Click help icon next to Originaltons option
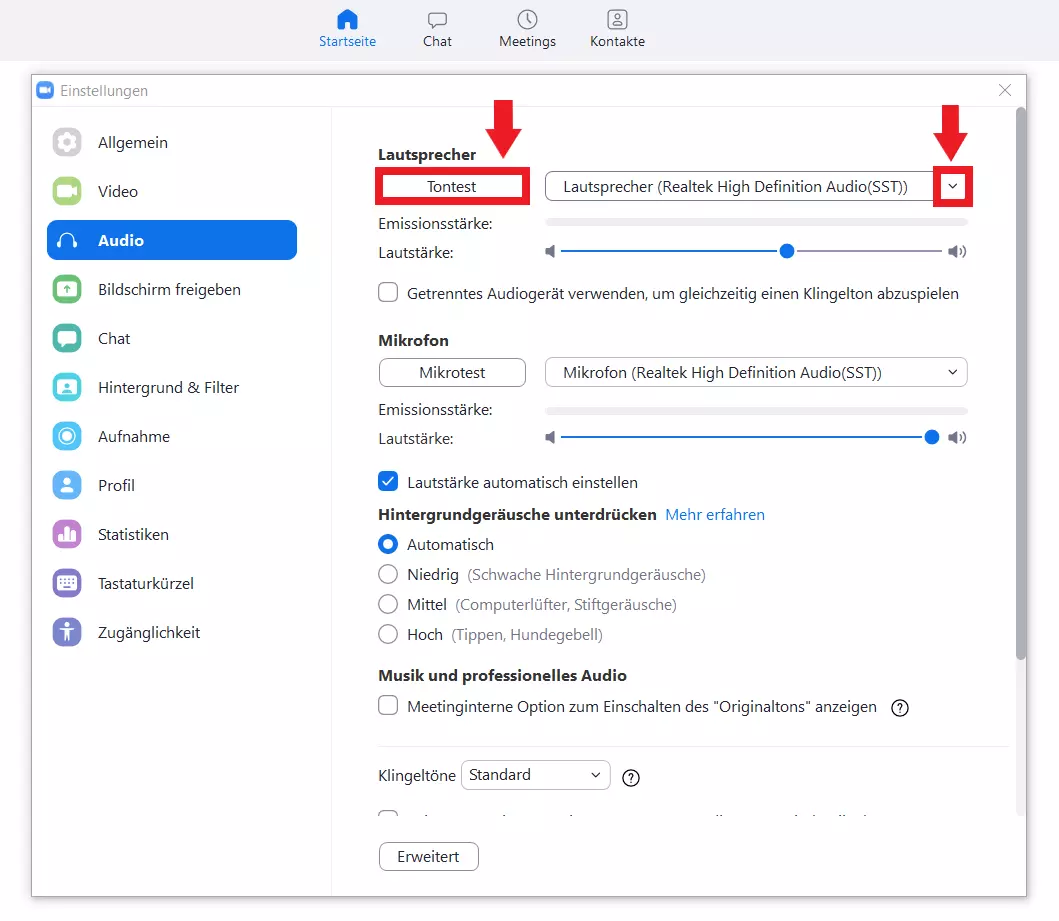This screenshot has width=1059, height=921. click(900, 708)
